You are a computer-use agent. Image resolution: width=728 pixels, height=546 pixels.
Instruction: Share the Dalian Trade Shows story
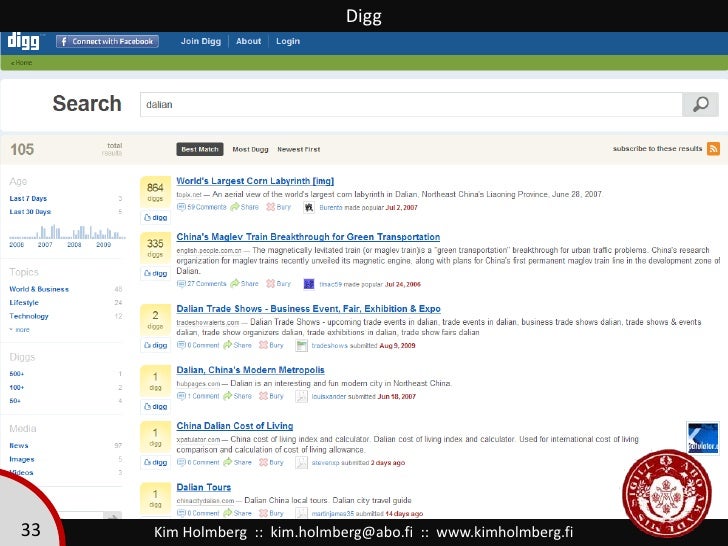click(x=237, y=345)
